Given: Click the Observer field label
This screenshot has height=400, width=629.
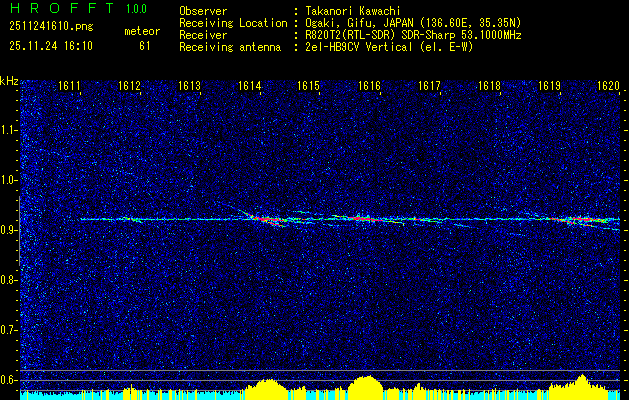Looking at the screenshot, I should point(203,11).
